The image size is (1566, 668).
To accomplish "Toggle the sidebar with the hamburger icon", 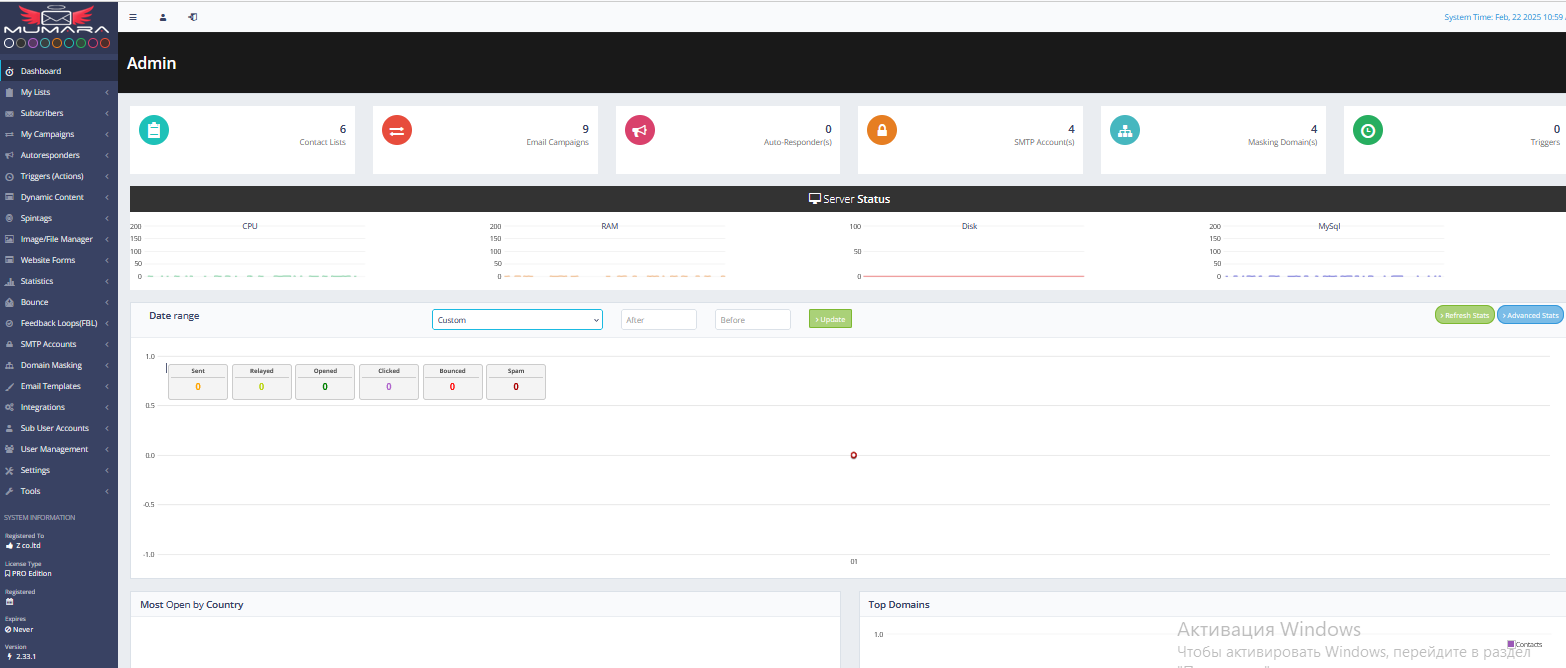I will pos(133,17).
